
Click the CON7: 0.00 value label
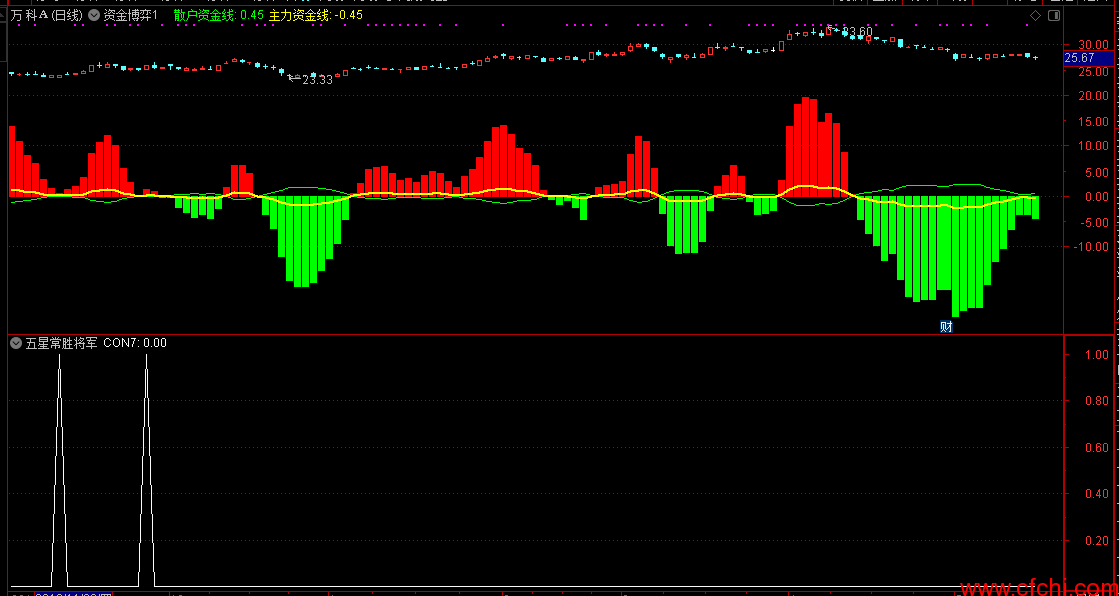point(135,343)
